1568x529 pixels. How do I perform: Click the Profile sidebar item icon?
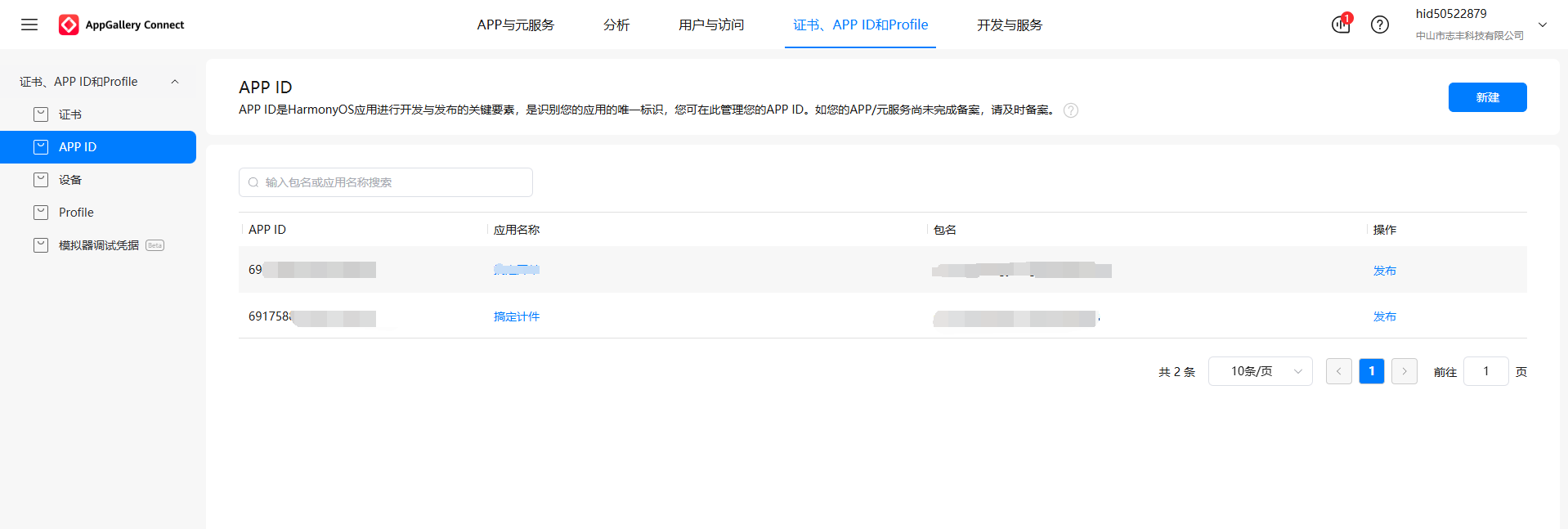41,213
